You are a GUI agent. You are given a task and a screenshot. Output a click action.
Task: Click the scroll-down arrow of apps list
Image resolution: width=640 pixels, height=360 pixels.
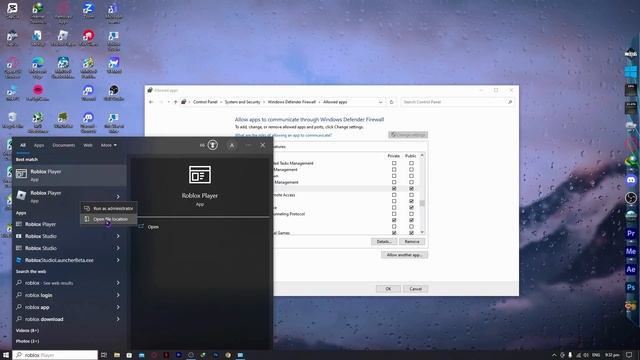(x=422, y=232)
